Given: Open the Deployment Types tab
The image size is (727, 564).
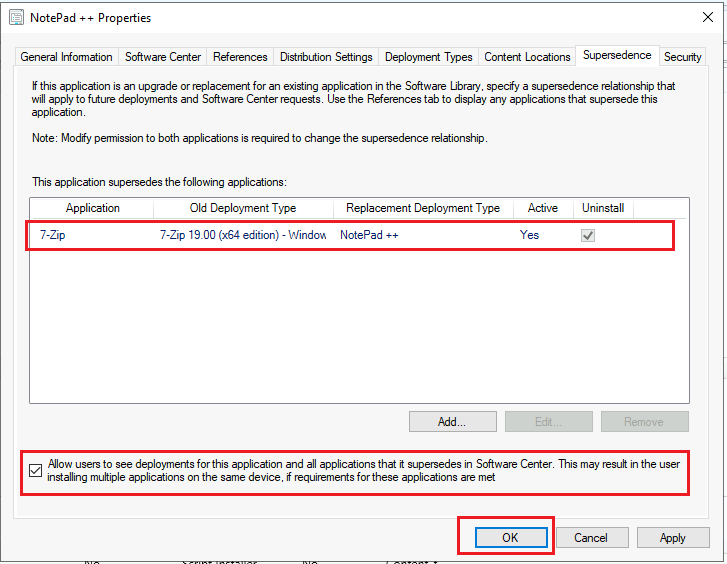Looking at the screenshot, I should (x=428, y=57).
